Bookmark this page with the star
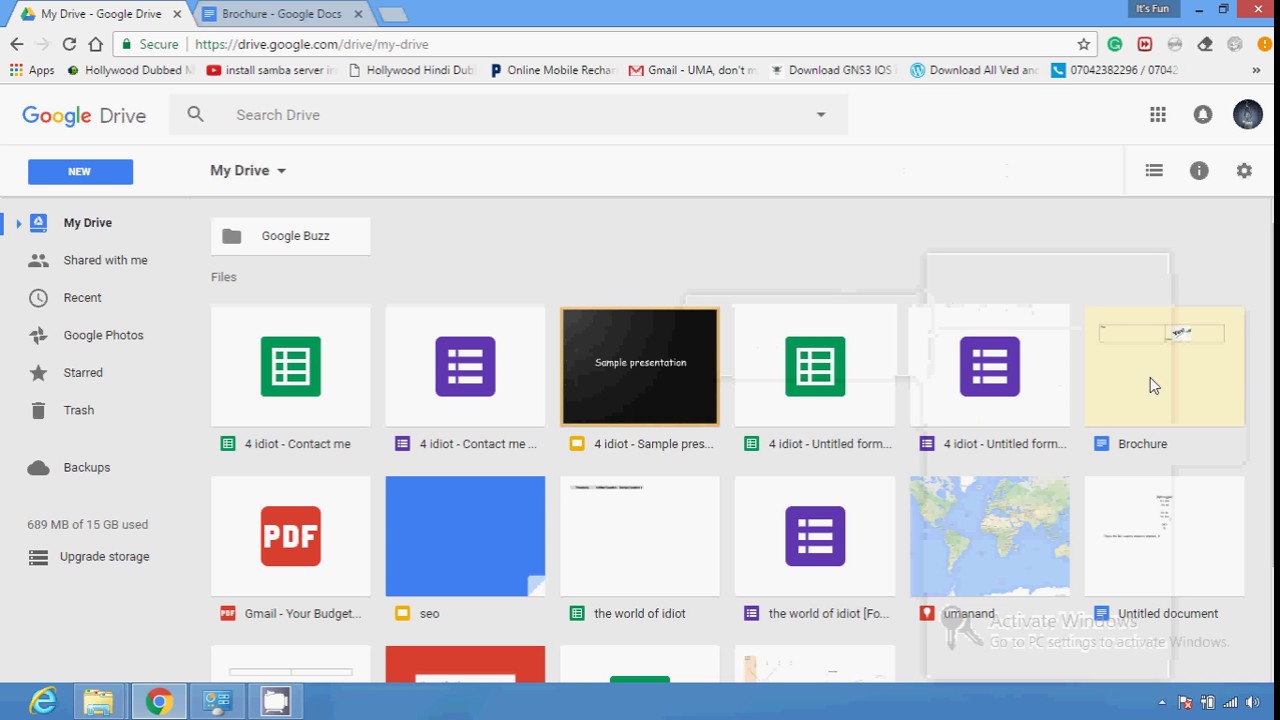Viewport: 1280px width, 720px height. click(x=1084, y=44)
